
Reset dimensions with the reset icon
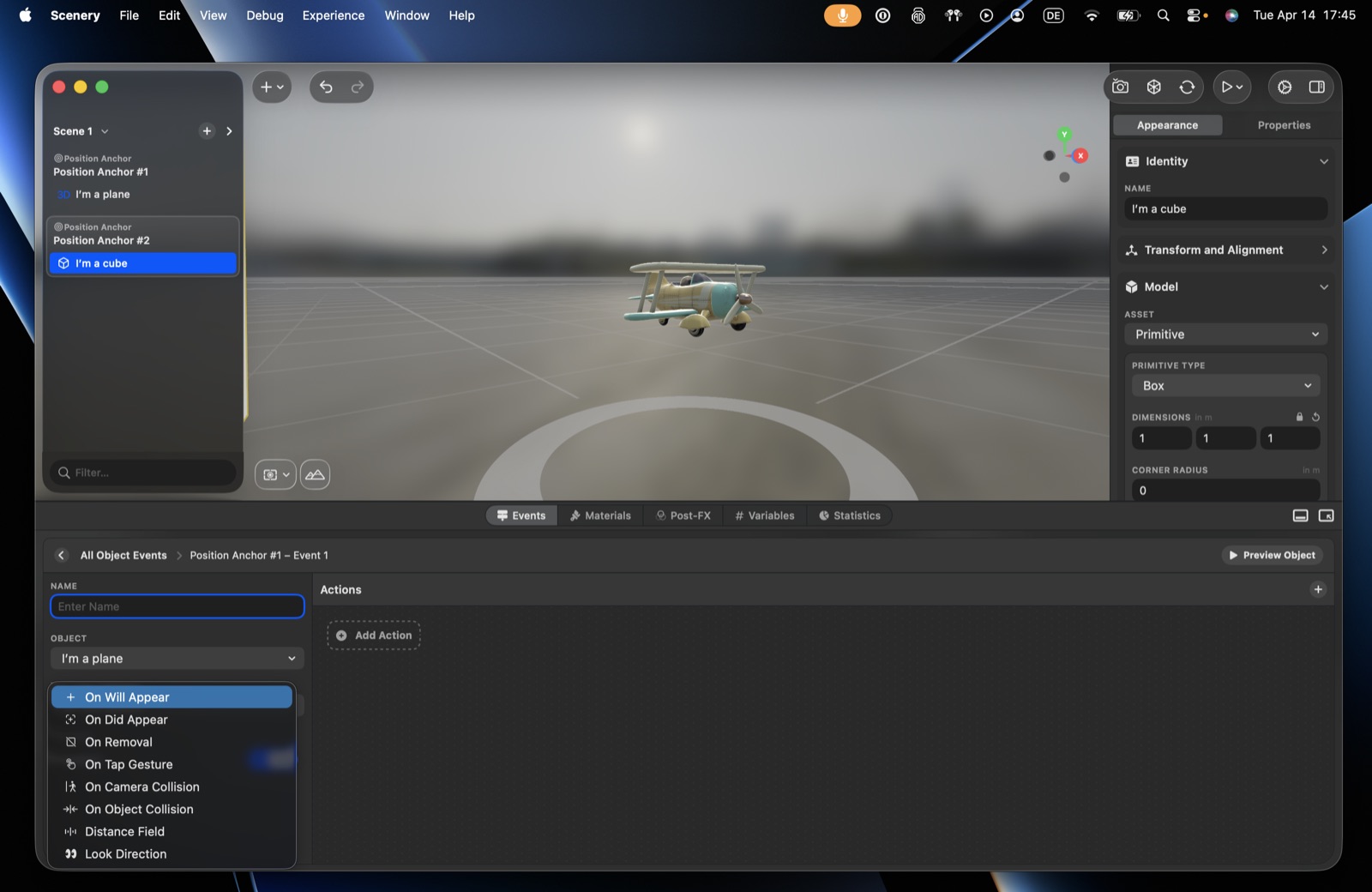[1315, 417]
